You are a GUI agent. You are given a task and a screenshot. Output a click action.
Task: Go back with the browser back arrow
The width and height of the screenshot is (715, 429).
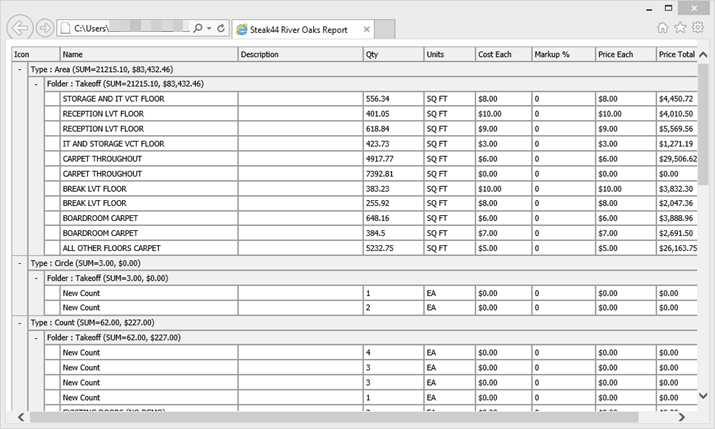(x=20, y=28)
